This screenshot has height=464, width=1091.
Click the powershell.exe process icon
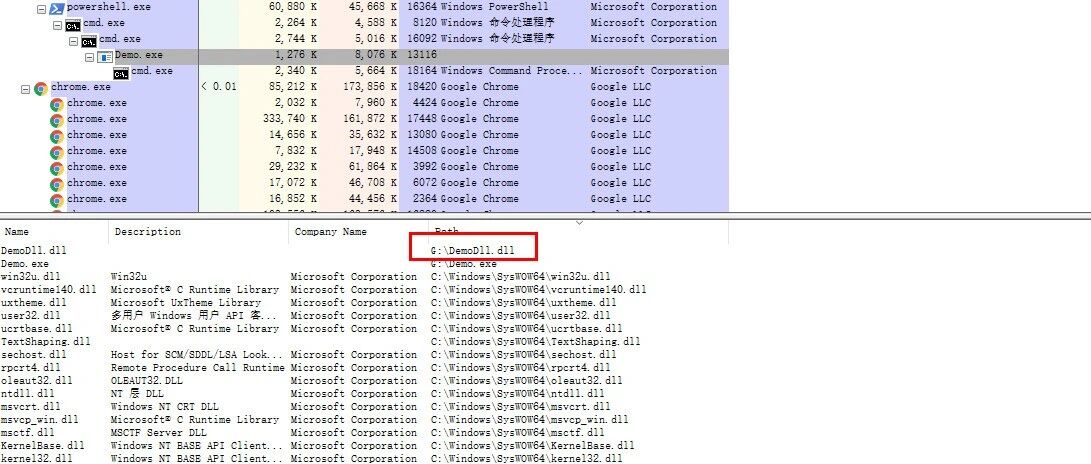point(56,8)
